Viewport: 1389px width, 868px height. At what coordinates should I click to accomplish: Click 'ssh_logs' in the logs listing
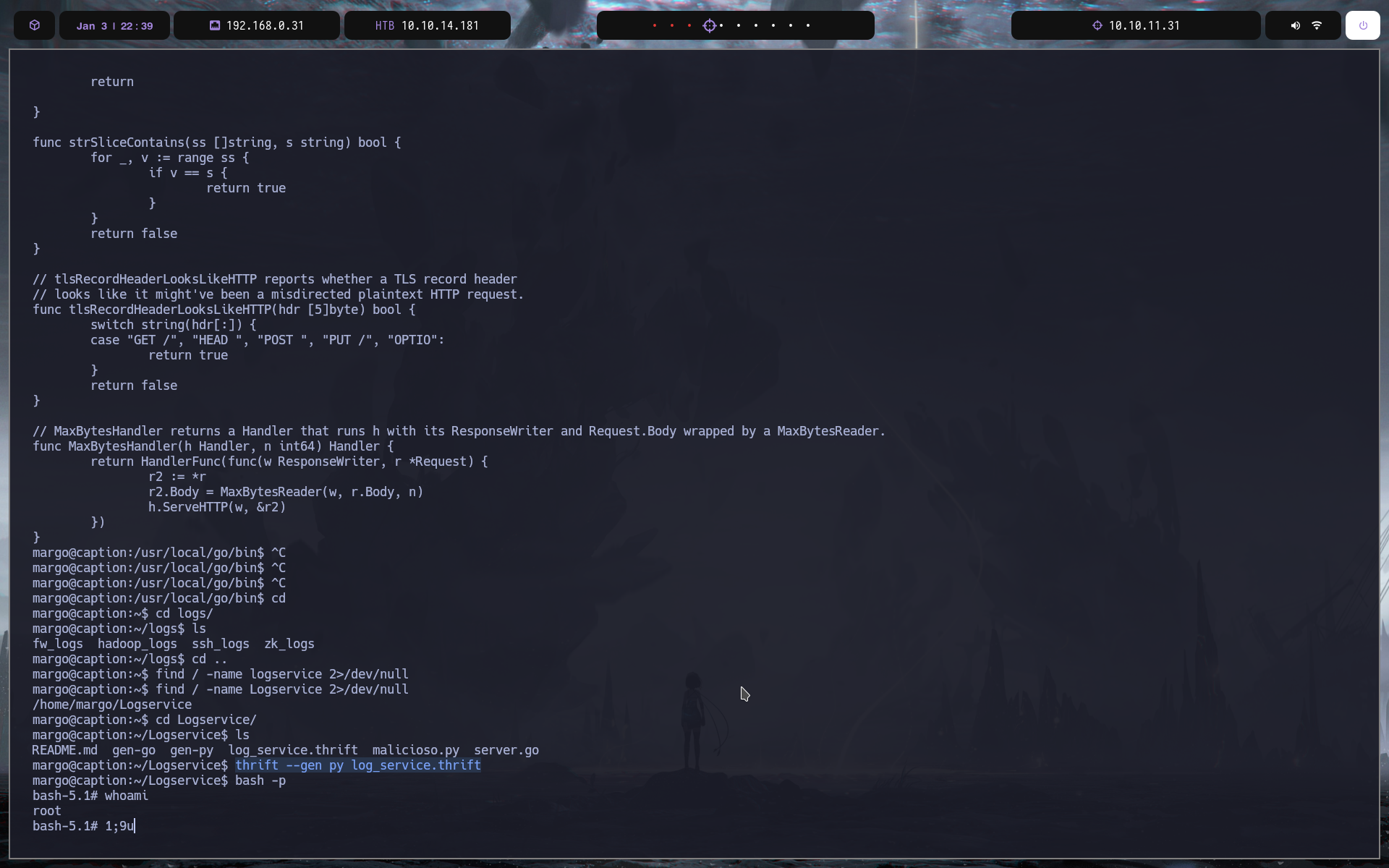(x=221, y=644)
